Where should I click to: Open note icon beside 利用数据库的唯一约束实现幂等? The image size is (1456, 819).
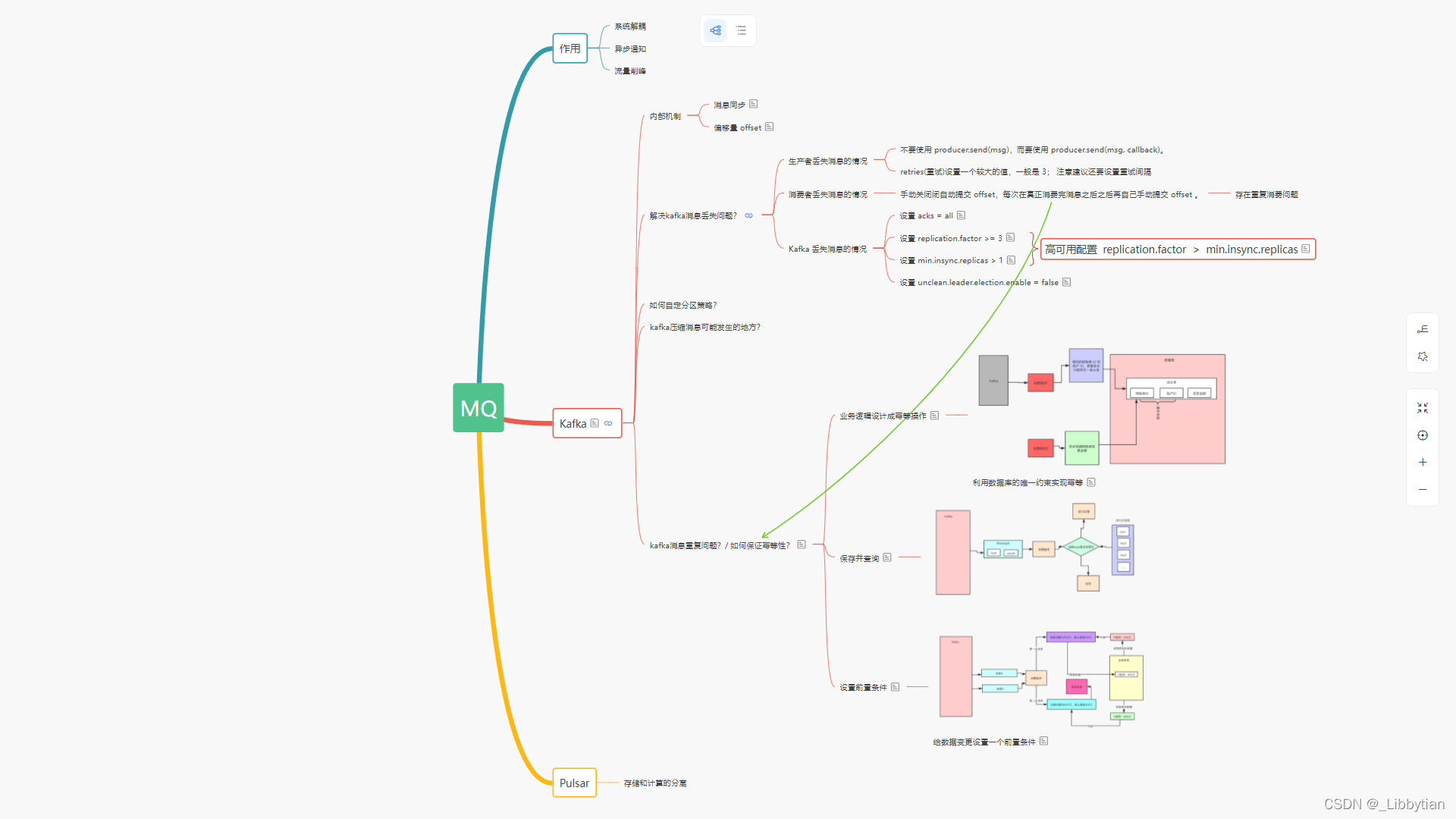click(1090, 482)
